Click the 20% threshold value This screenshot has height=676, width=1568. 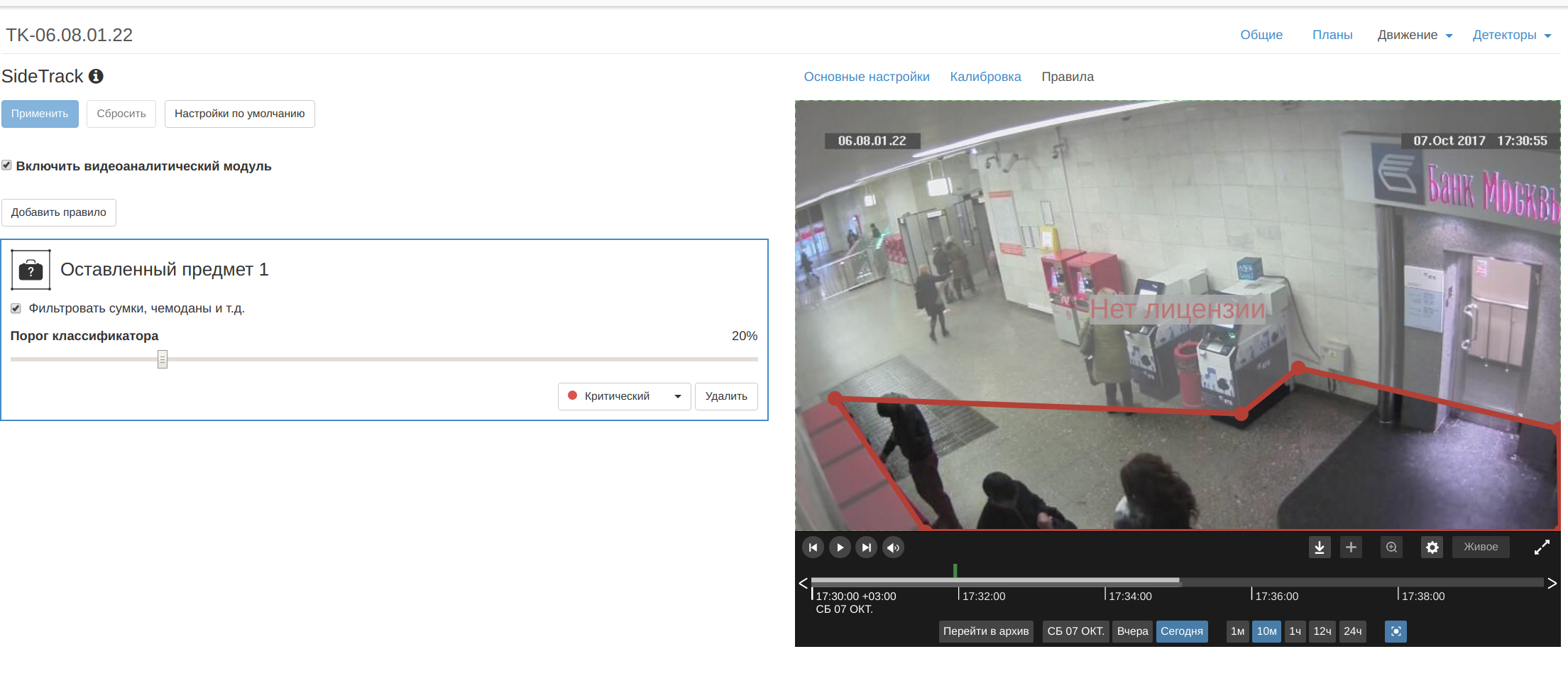(x=745, y=336)
